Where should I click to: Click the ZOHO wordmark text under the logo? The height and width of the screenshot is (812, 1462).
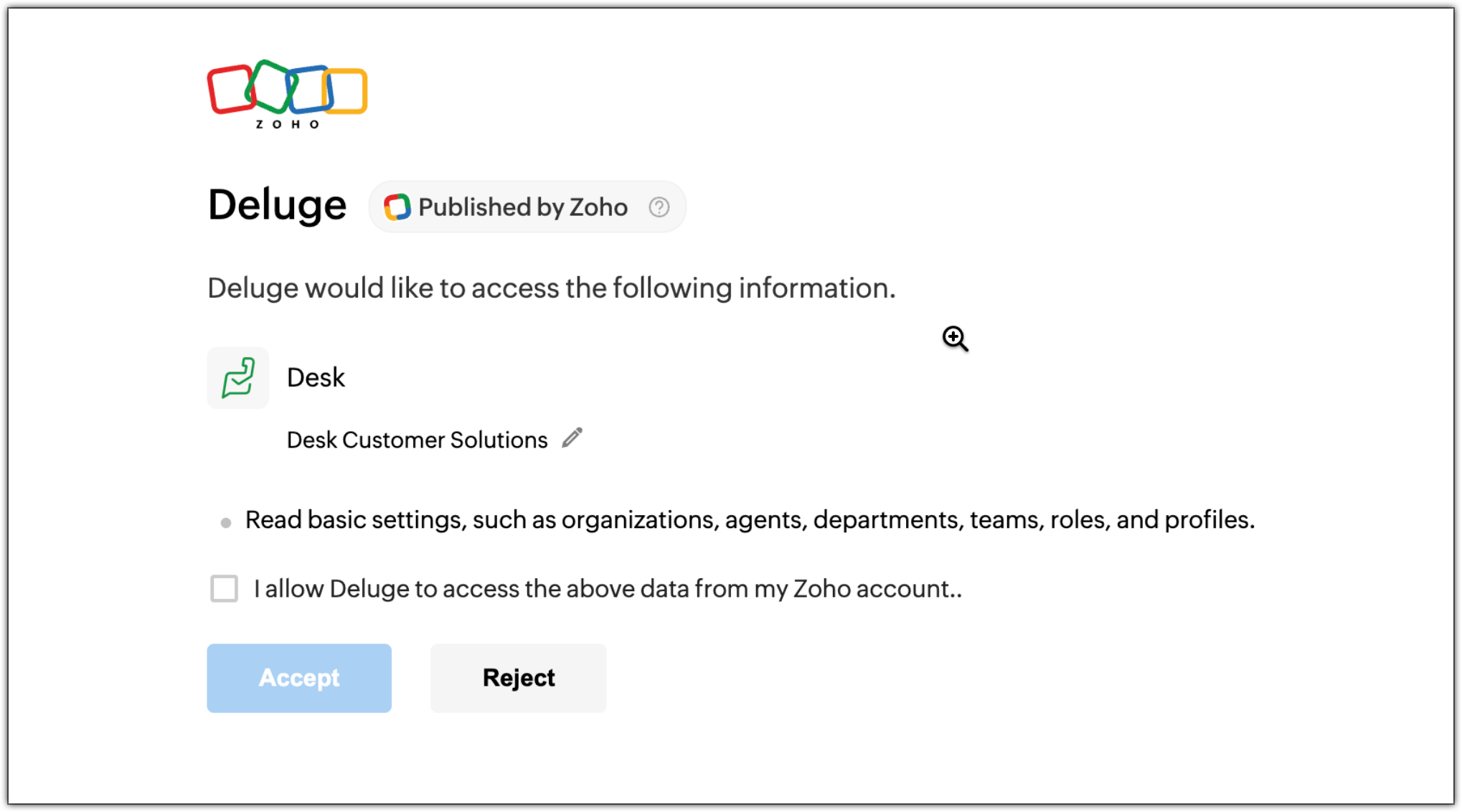coord(287,125)
